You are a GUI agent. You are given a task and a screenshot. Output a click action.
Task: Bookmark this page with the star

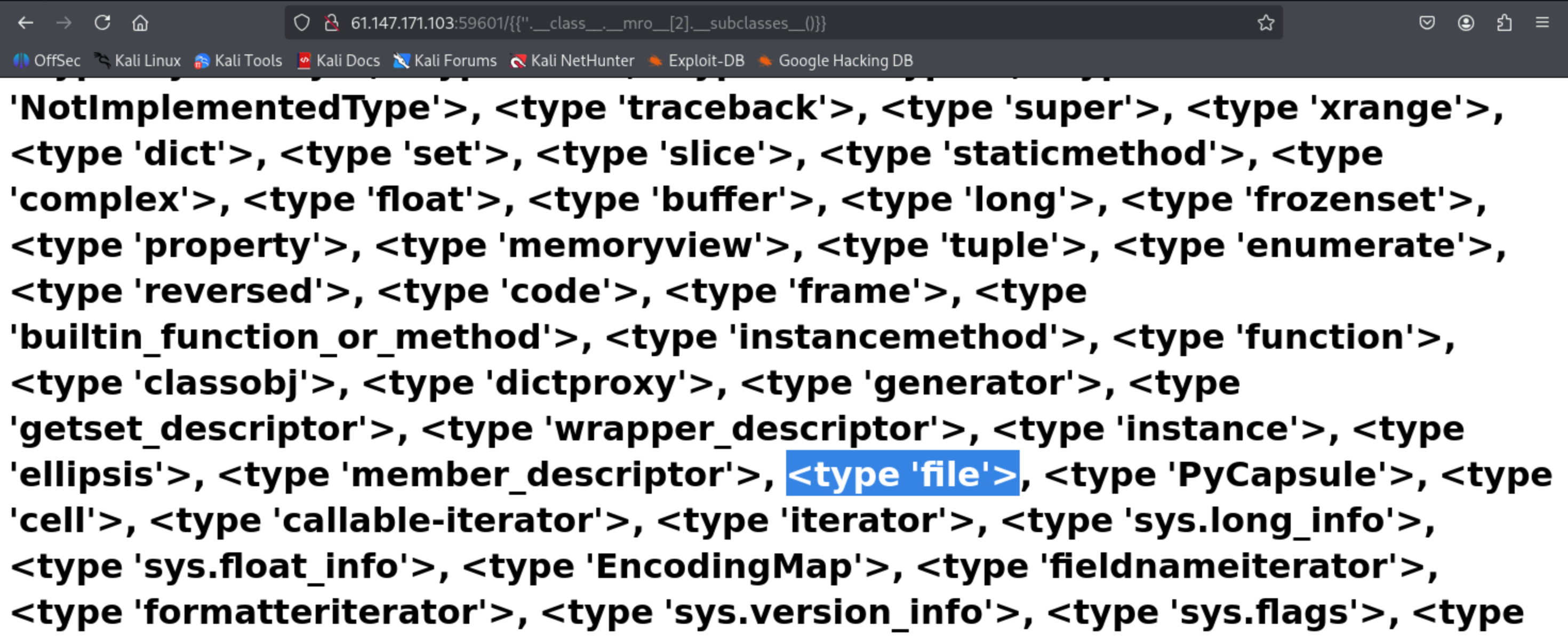pyautogui.click(x=1266, y=23)
